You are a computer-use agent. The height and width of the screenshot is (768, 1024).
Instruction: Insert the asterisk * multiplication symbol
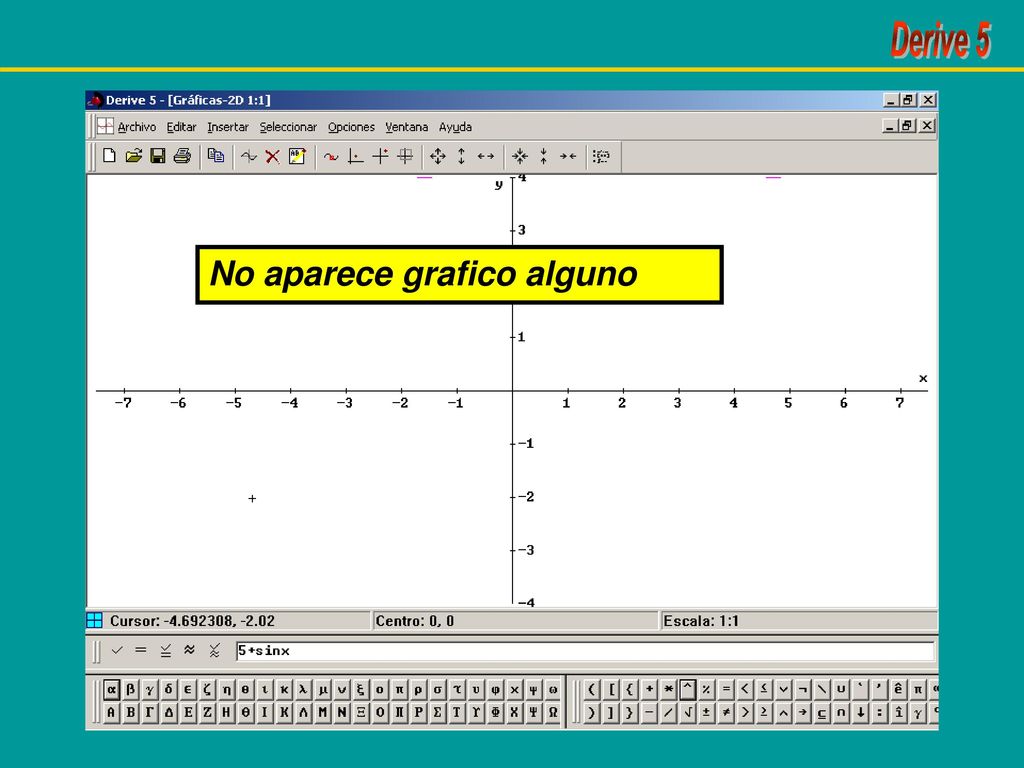[x=667, y=689]
